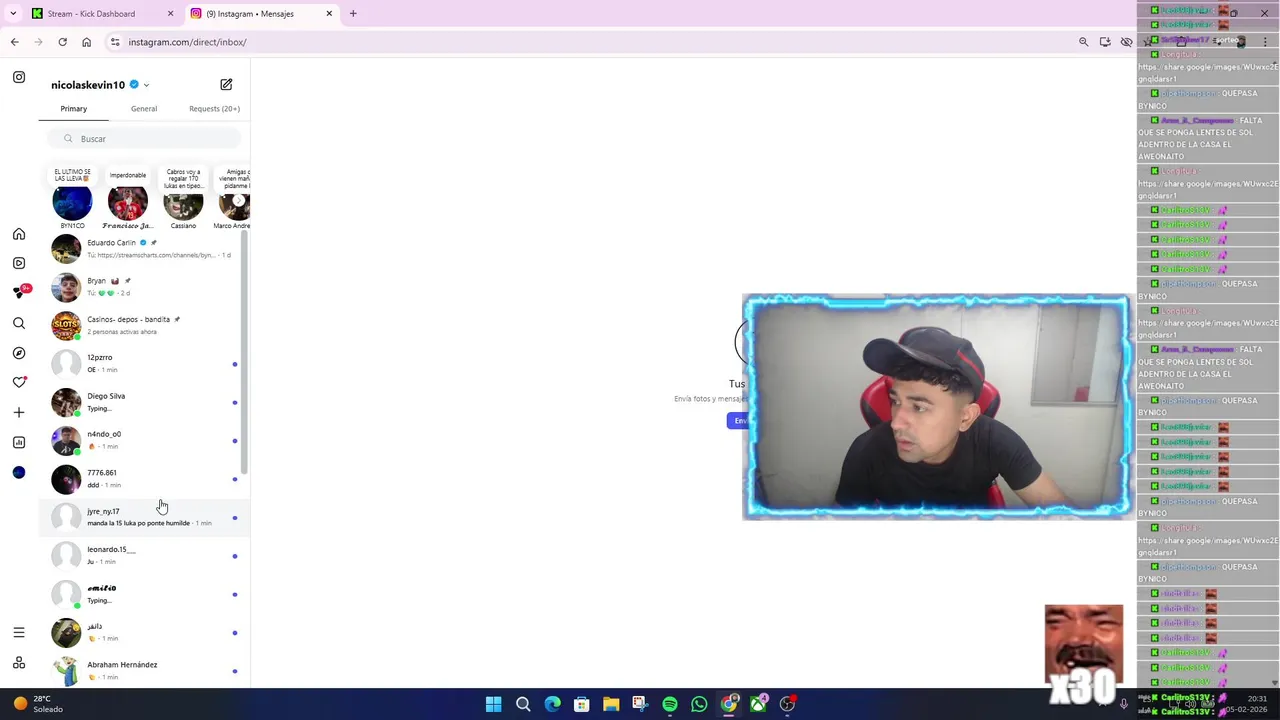Open chat with leonardo.15__
This screenshot has height=720, width=1280.
tap(145, 555)
